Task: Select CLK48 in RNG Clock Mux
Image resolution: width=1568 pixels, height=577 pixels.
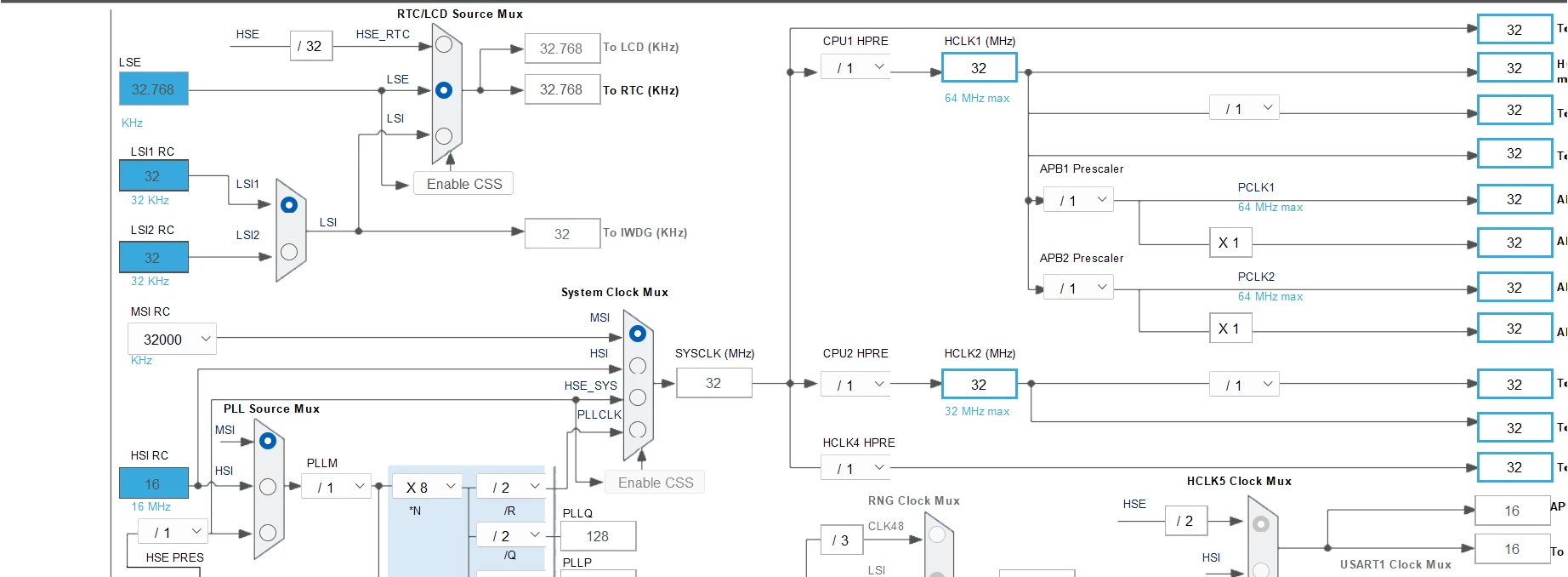Action: click(937, 534)
